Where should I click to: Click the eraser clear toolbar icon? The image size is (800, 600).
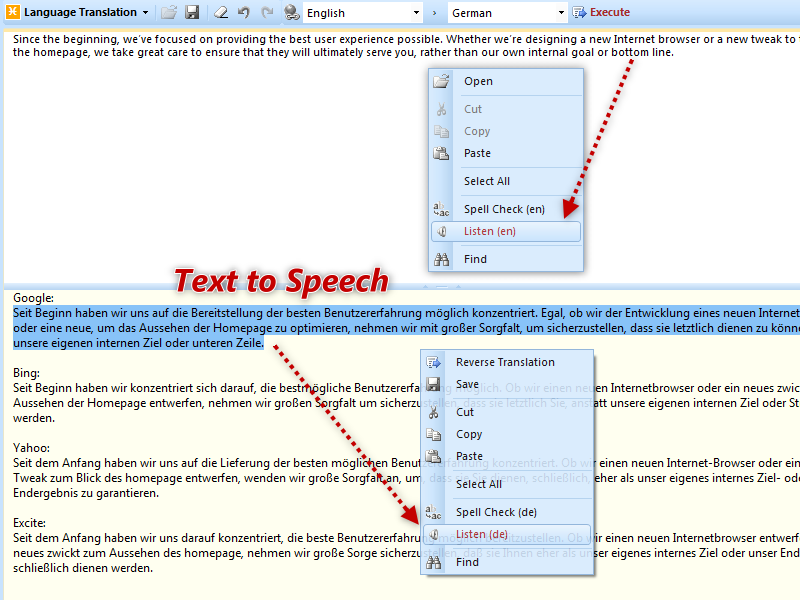[x=220, y=12]
